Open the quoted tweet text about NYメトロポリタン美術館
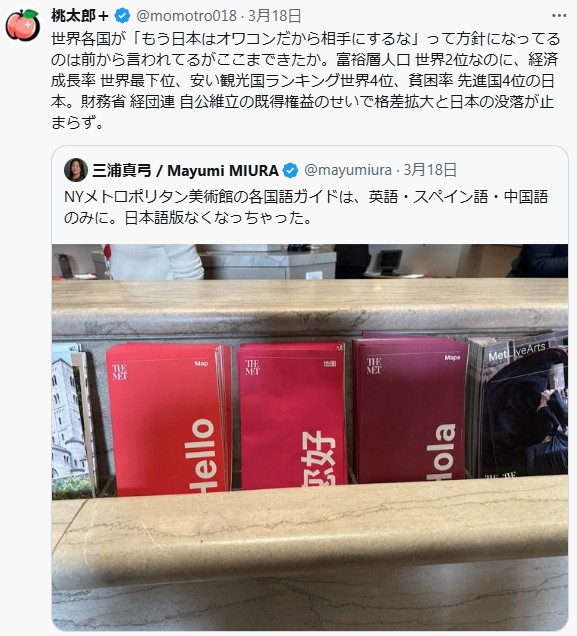This screenshot has height=636, width=577. coord(306,207)
